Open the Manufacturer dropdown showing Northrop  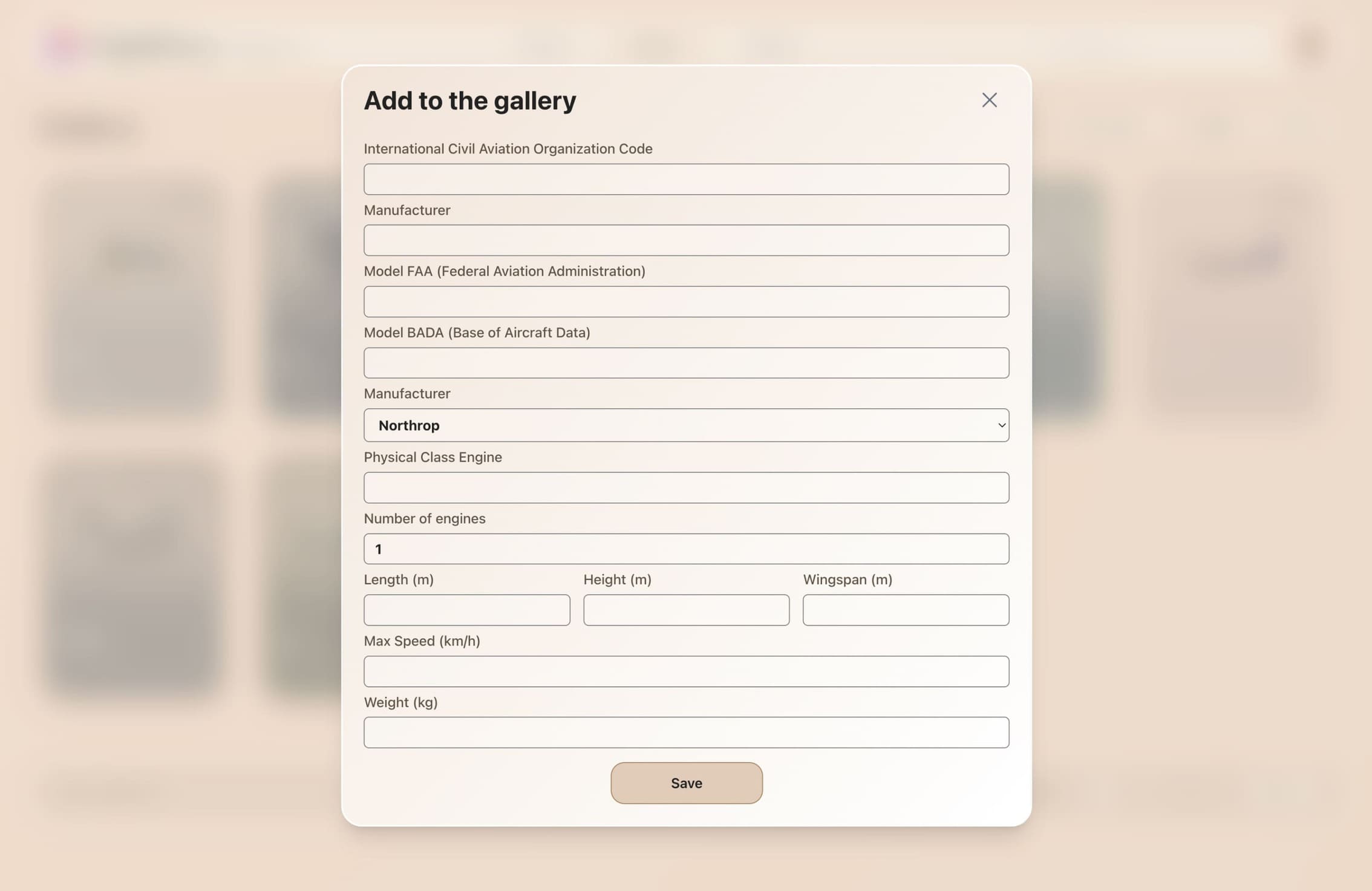686,425
